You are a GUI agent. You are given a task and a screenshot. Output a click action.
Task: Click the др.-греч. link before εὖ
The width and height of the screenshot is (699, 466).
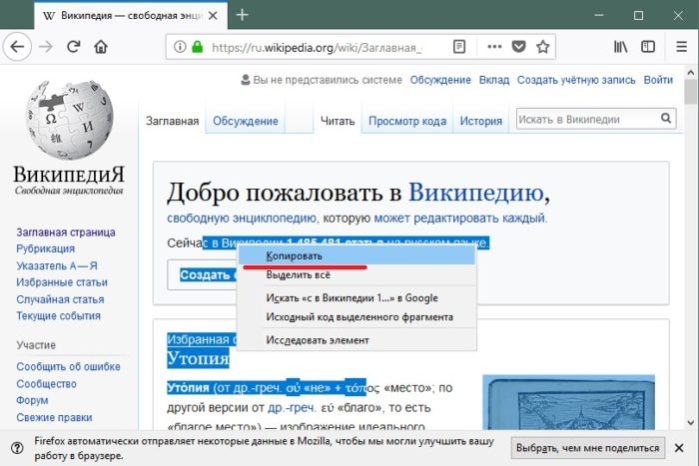pos(291,408)
